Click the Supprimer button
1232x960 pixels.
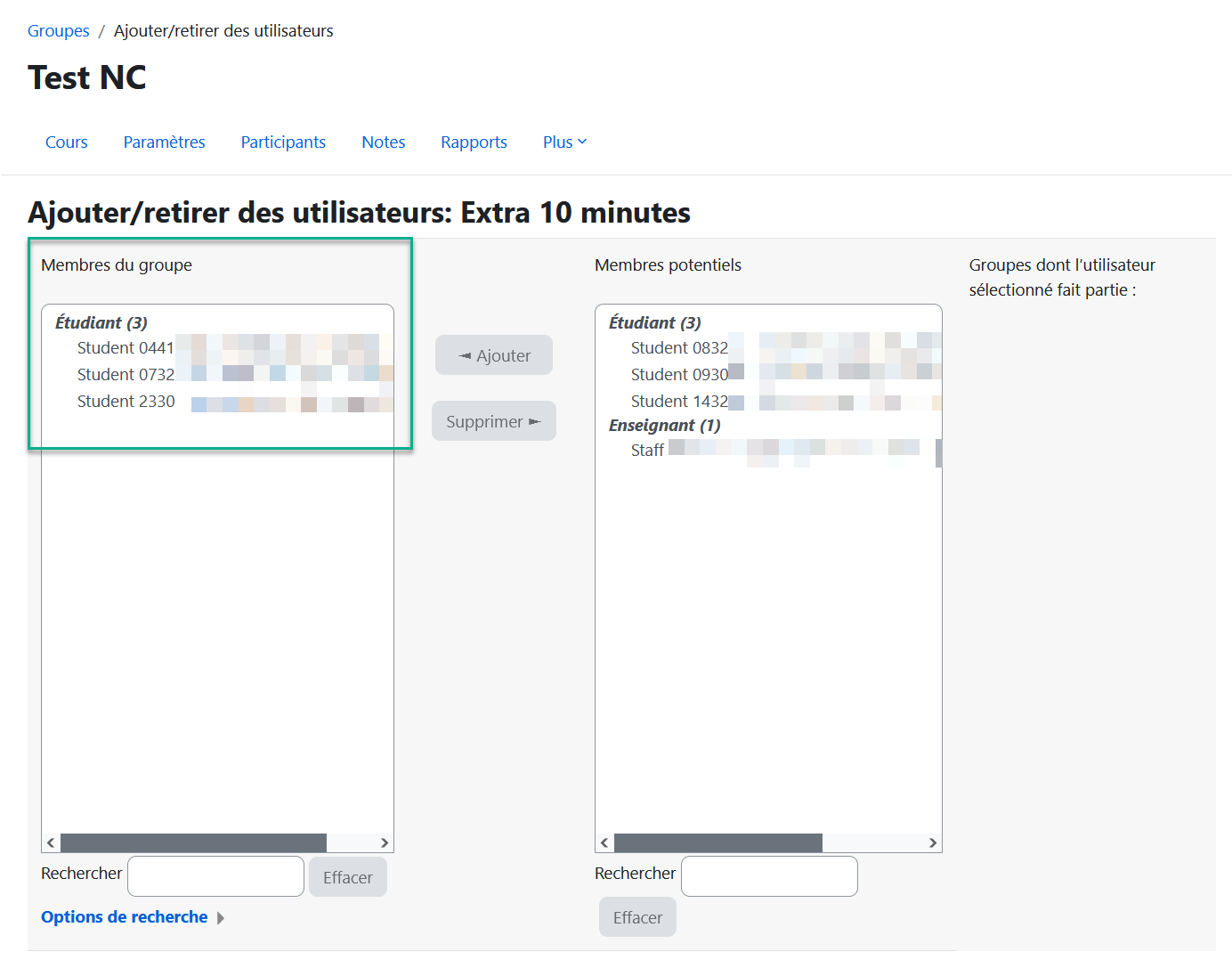[494, 421]
